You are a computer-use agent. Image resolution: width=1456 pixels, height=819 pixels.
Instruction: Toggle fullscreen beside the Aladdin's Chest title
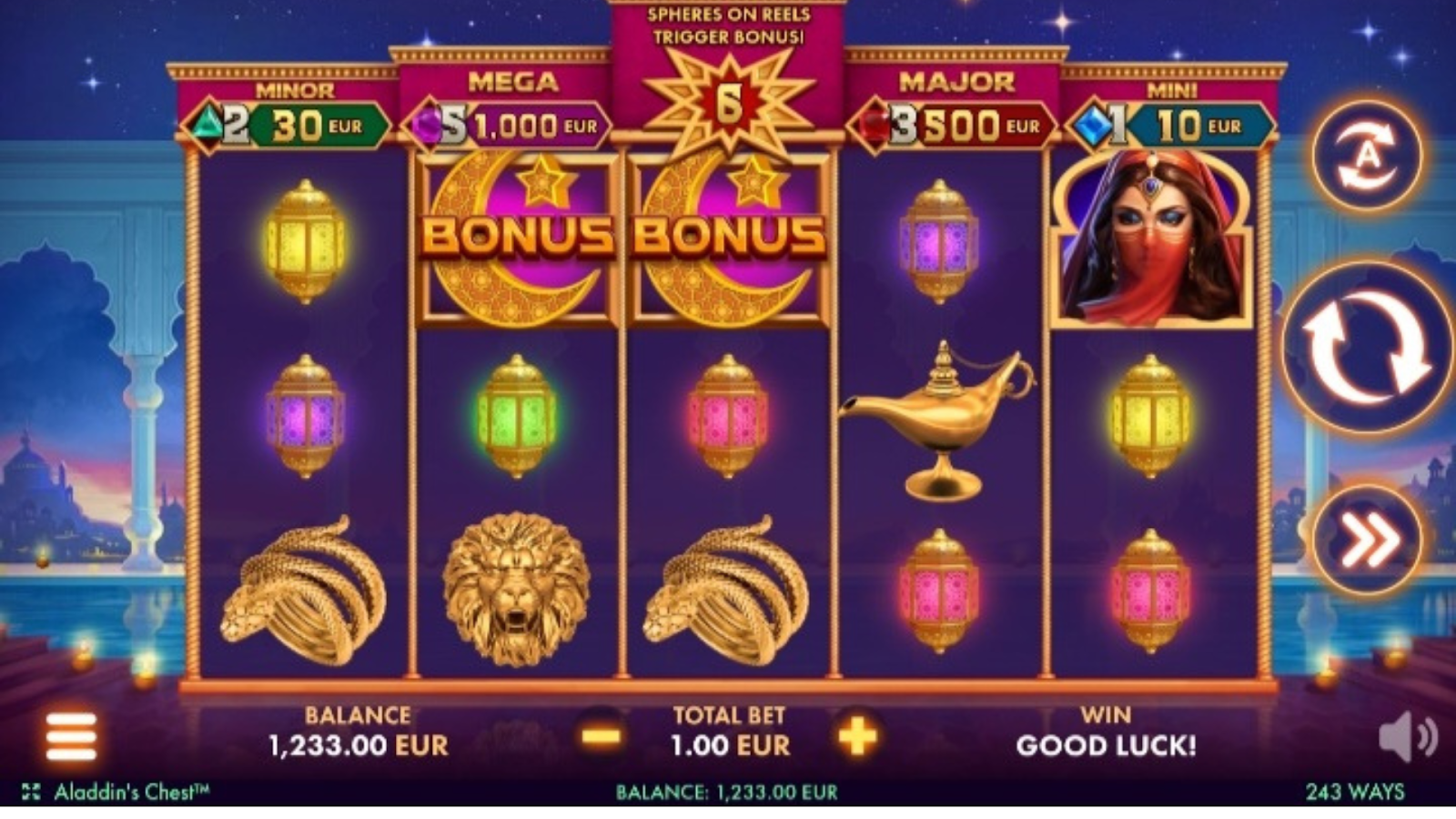(31, 792)
